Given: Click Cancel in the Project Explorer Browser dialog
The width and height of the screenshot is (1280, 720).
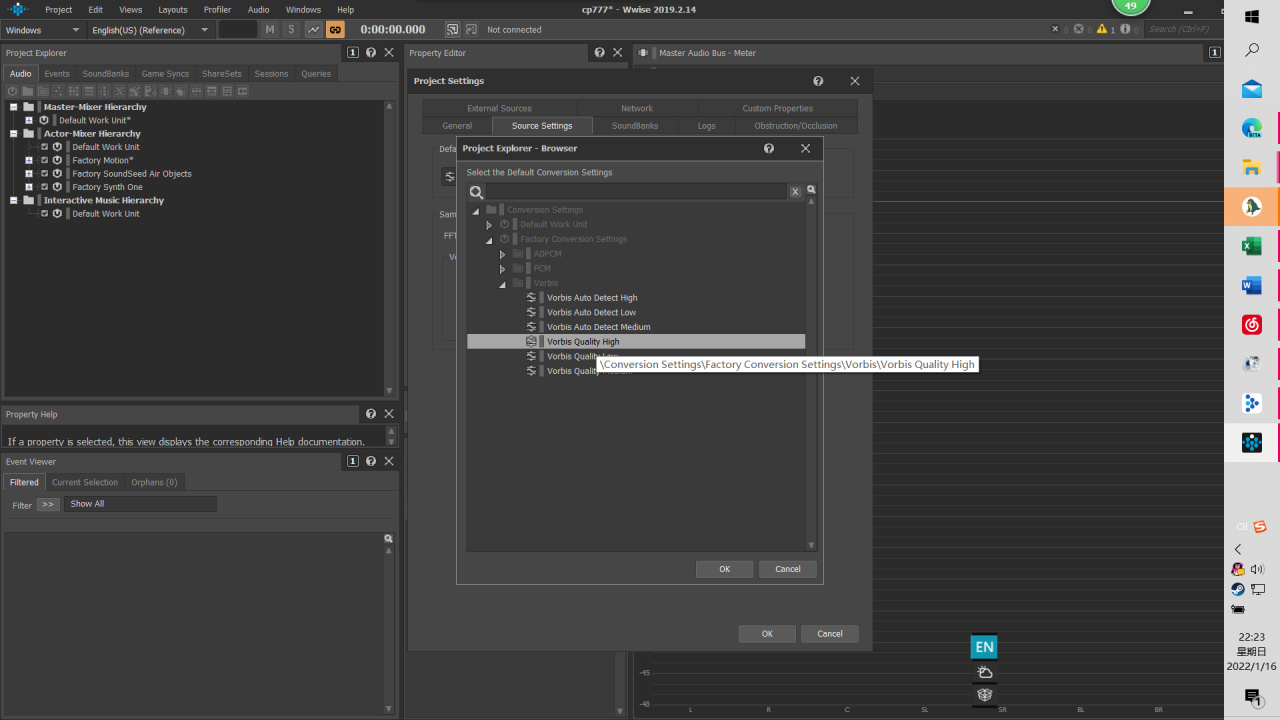Looking at the screenshot, I should pos(788,569).
